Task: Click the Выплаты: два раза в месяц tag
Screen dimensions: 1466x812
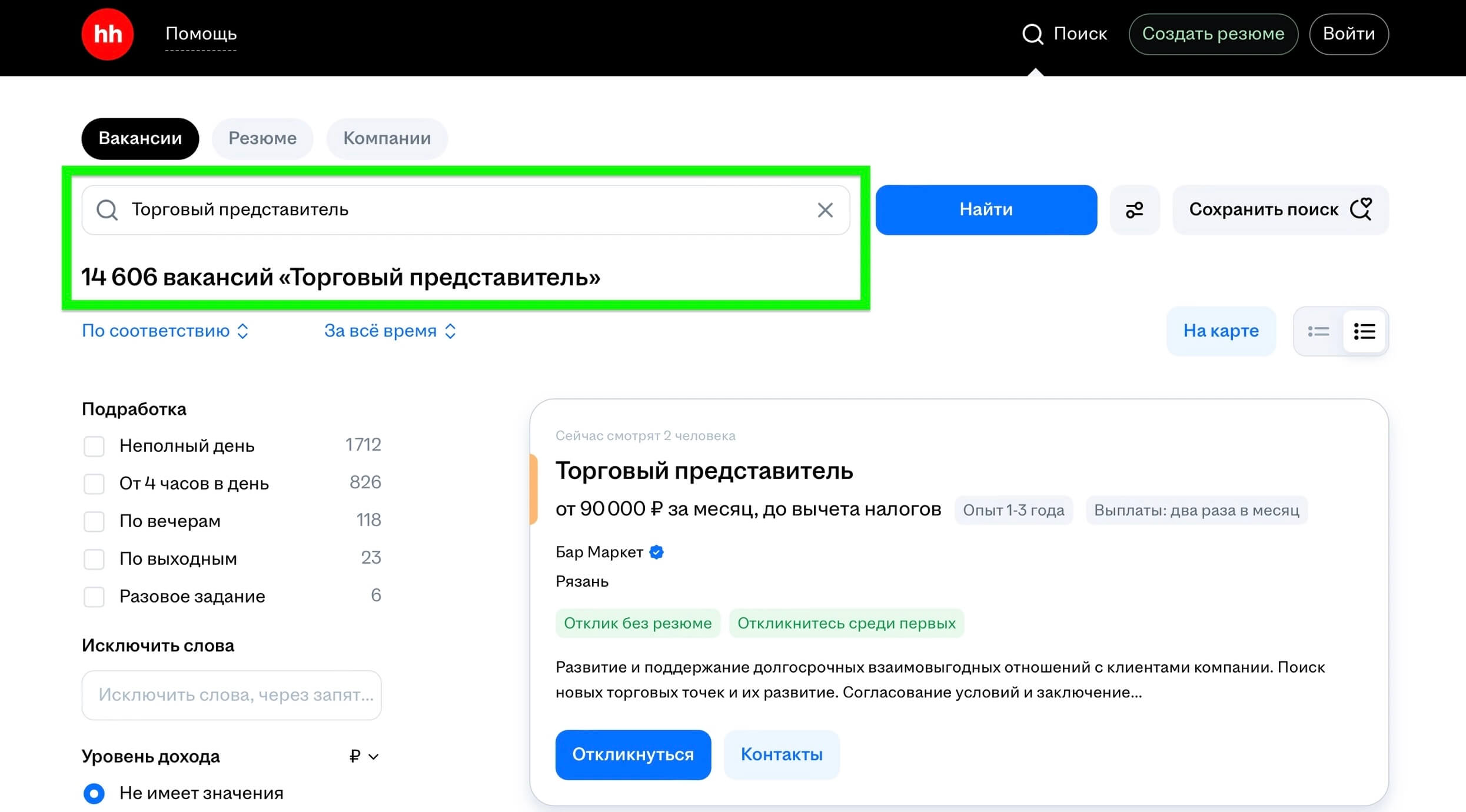Action: pyautogui.click(x=1196, y=510)
